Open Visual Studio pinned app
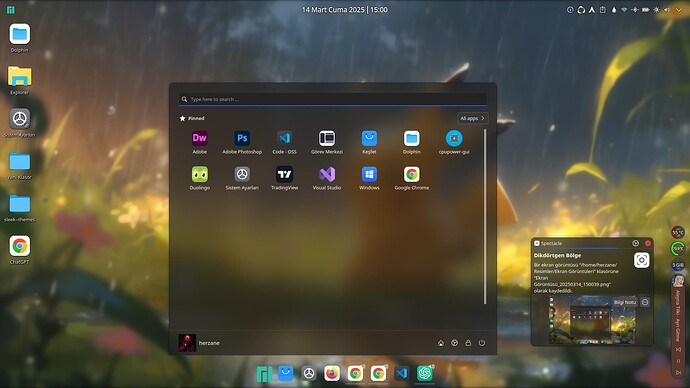The height and width of the screenshot is (388, 690). [327, 178]
